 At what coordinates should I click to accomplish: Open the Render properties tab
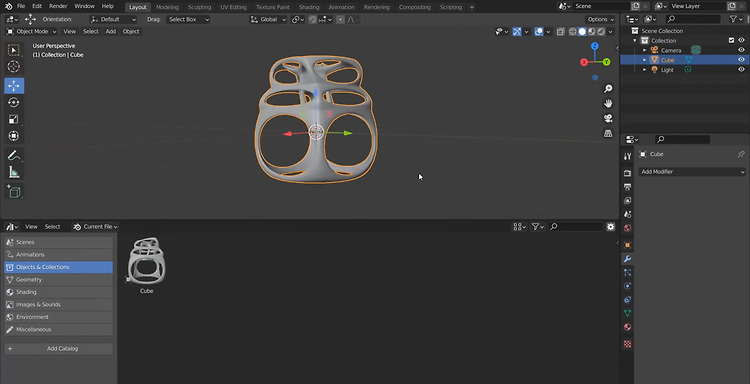[x=628, y=173]
